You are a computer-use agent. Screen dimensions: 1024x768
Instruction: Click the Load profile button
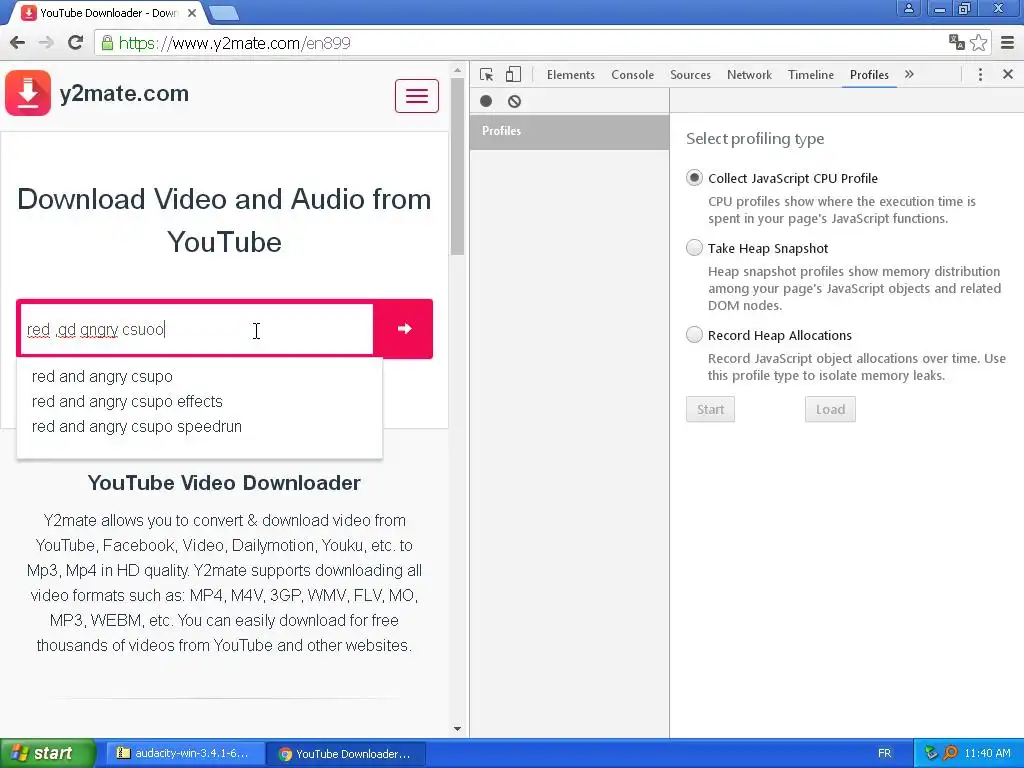830,409
